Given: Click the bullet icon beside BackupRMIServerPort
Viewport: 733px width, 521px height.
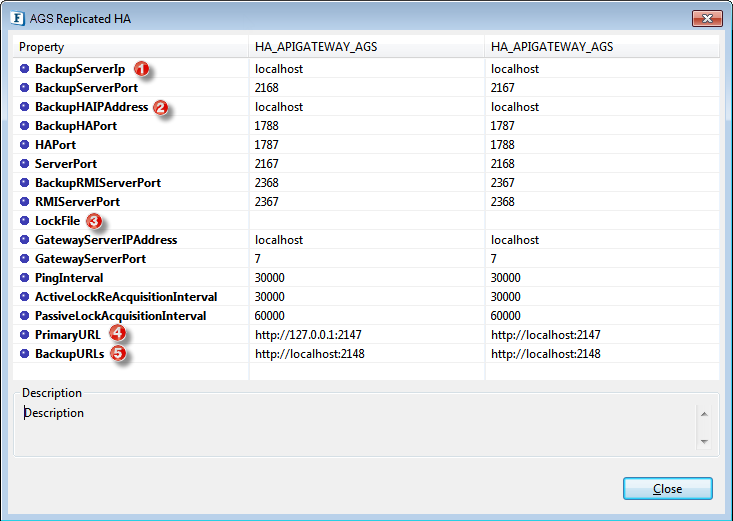Looking at the screenshot, I should pyautogui.click(x=24, y=182).
